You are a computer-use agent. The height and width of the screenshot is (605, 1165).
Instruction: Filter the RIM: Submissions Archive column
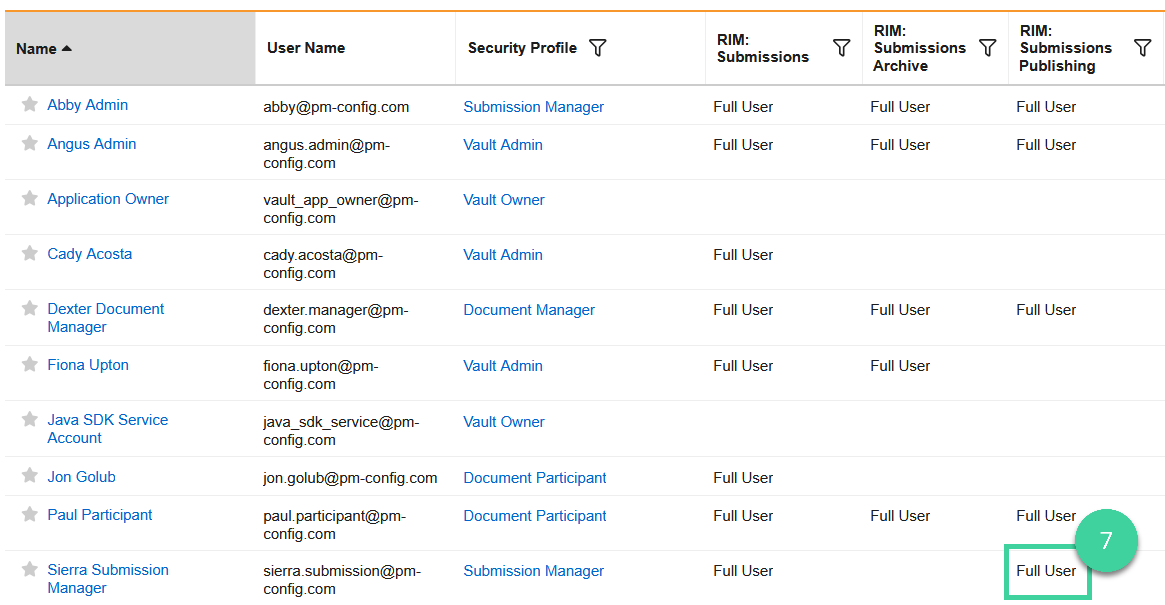pyautogui.click(x=987, y=48)
